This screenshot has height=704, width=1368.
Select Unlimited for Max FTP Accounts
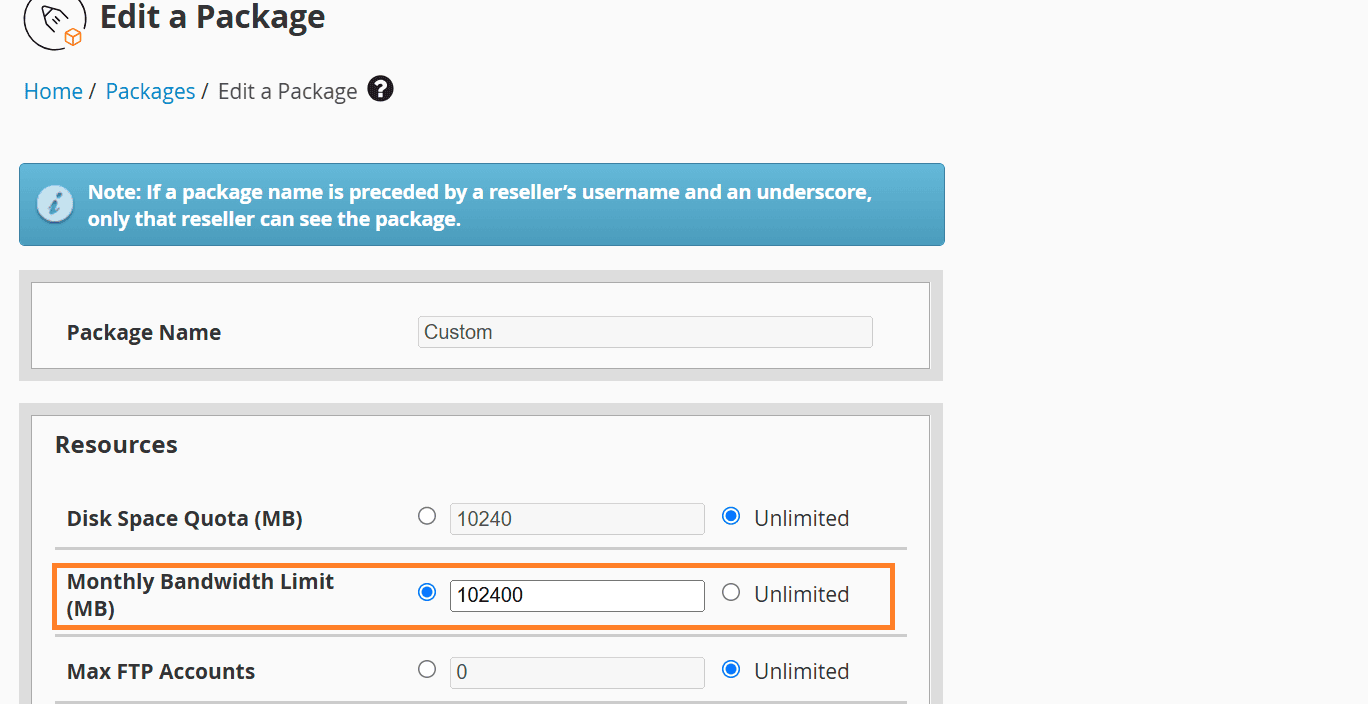731,669
